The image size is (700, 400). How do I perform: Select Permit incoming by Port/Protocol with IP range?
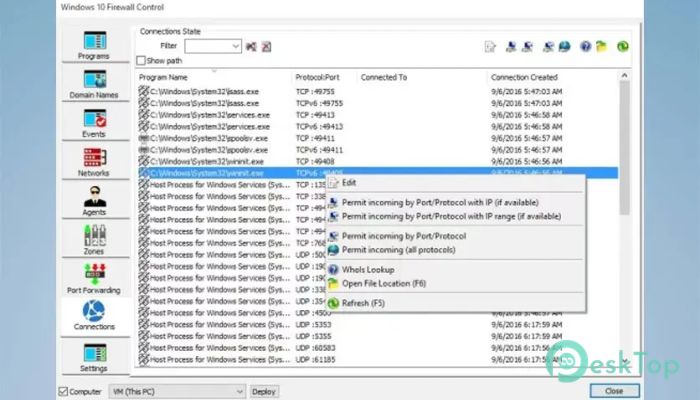(x=455, y=217)
